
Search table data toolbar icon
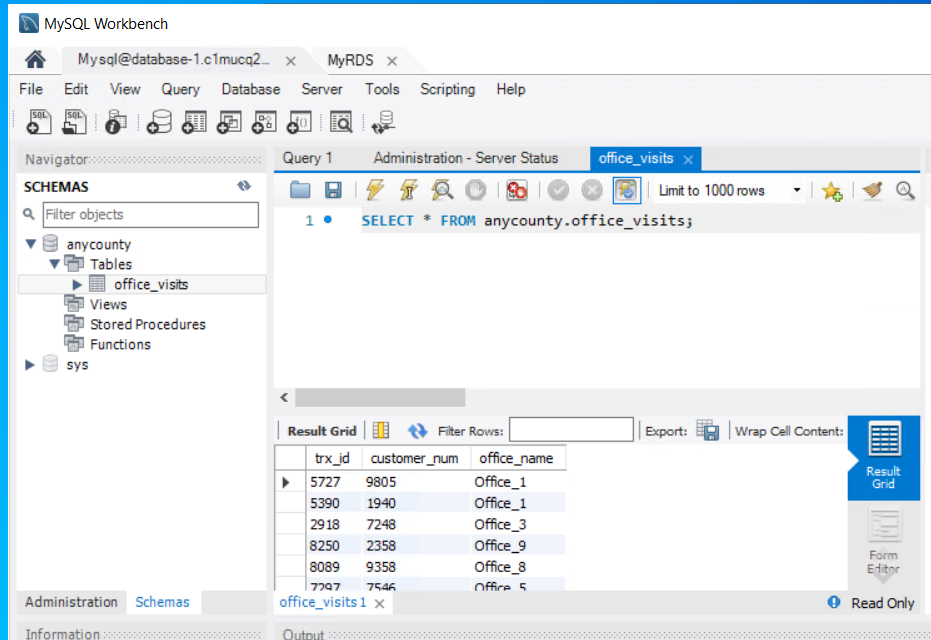click(x=341, y=122)
